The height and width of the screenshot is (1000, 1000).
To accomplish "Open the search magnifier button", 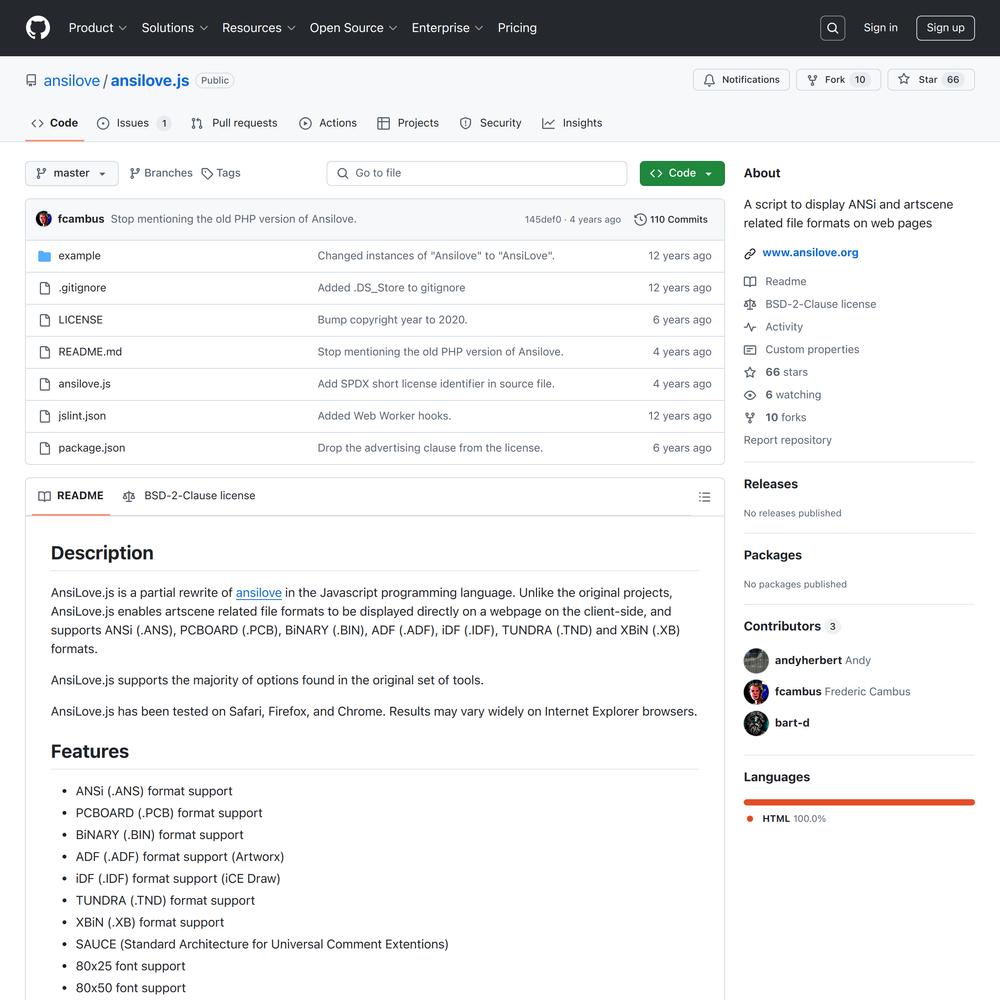I will (832, 28).
